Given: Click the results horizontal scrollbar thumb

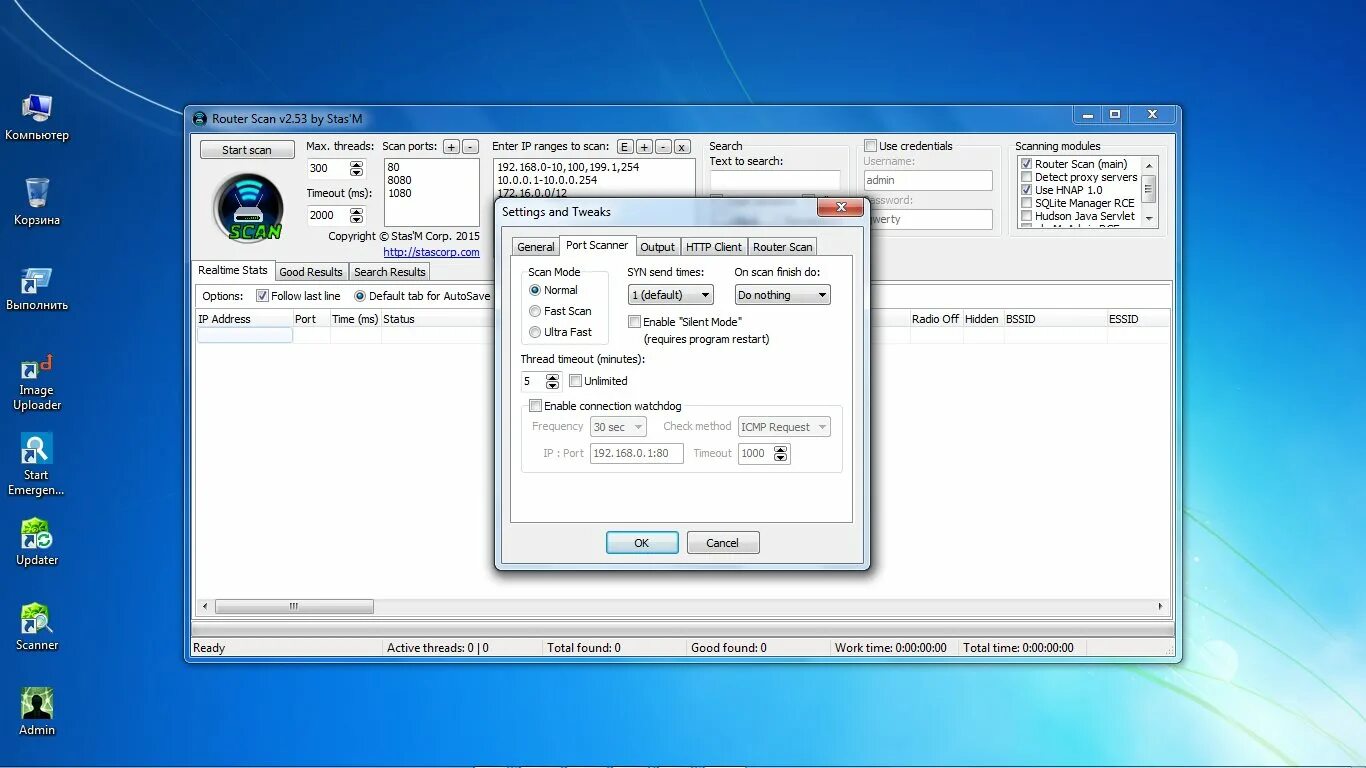Looking at the screenshot, I should [294, 606].
